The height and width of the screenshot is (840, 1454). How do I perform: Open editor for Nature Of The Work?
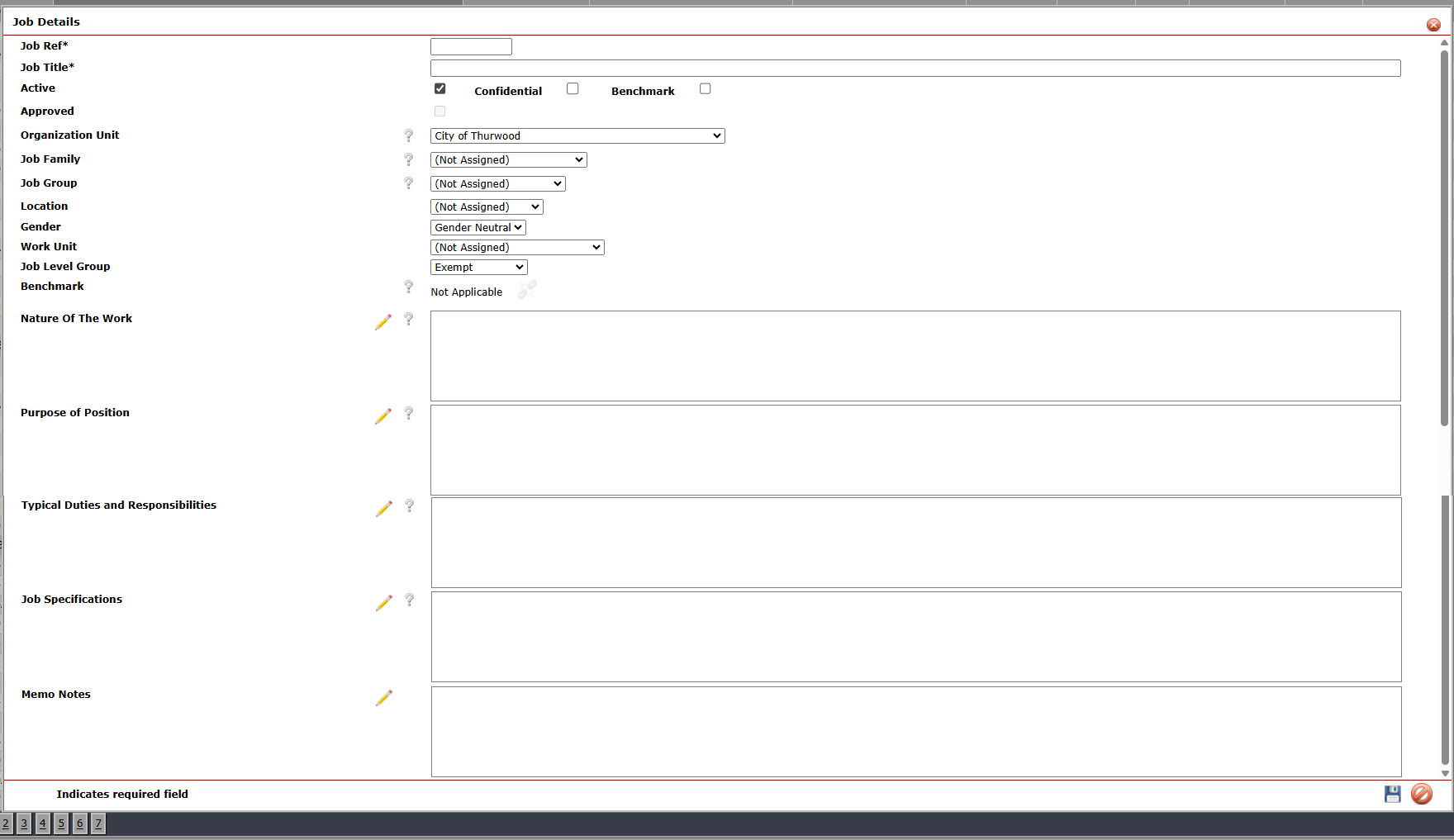pos(383,322)
